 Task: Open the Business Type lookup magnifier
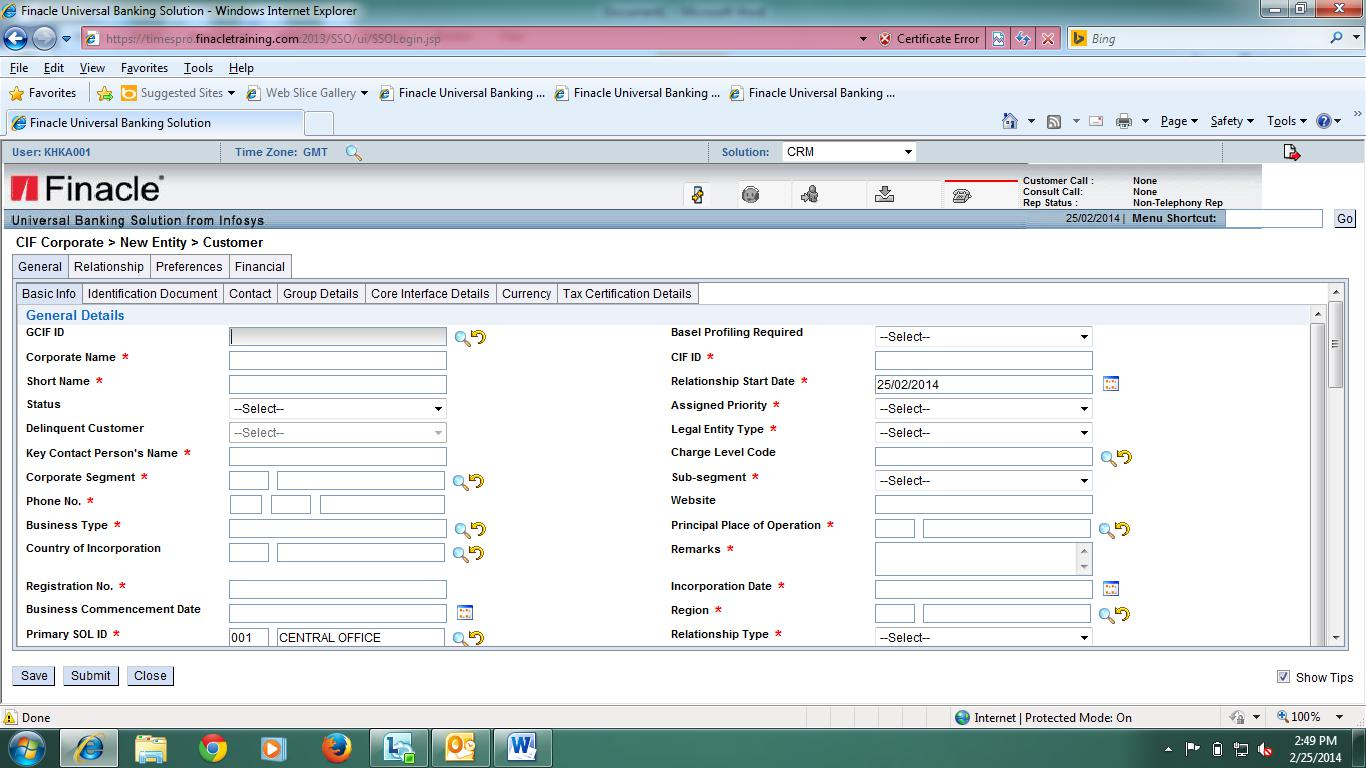click(461, 527)
